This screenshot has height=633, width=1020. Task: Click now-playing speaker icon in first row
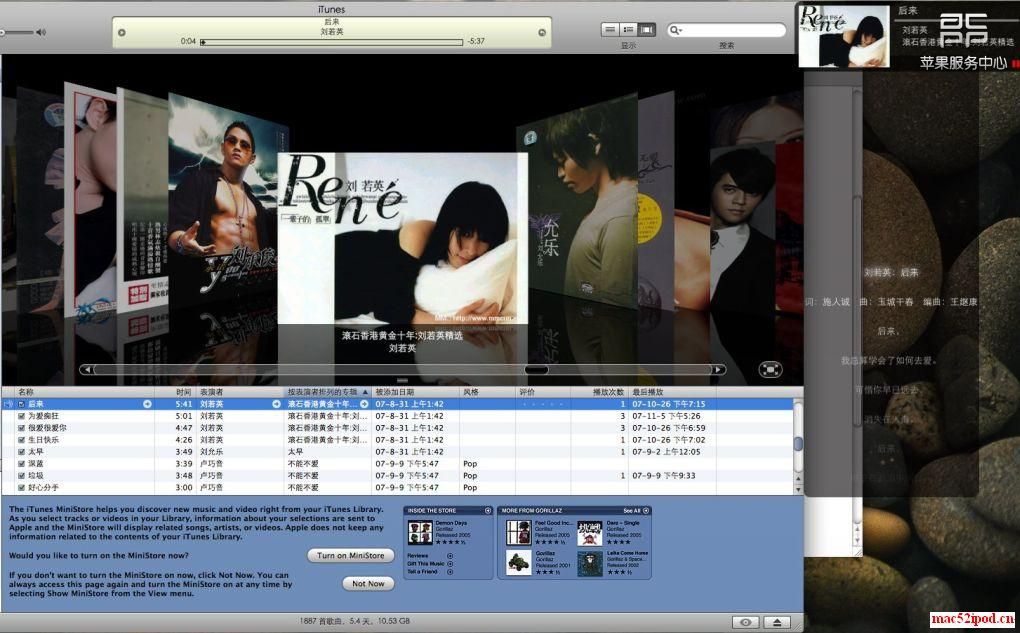8,404
